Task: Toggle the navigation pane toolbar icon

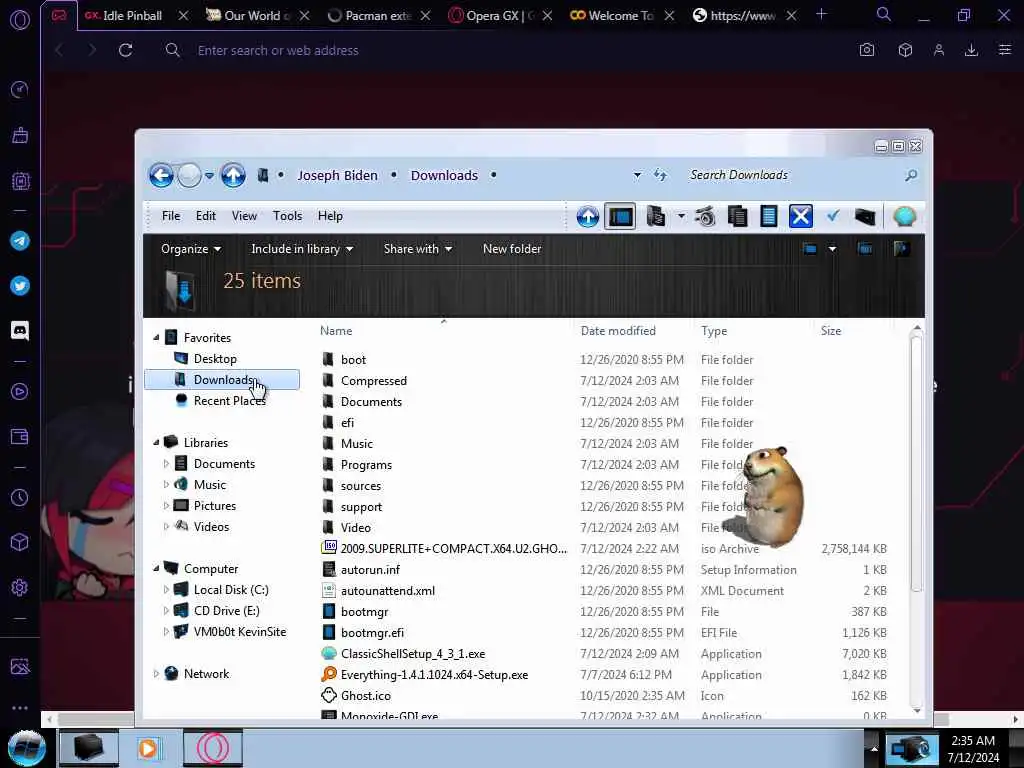Action: click(620, 216)
